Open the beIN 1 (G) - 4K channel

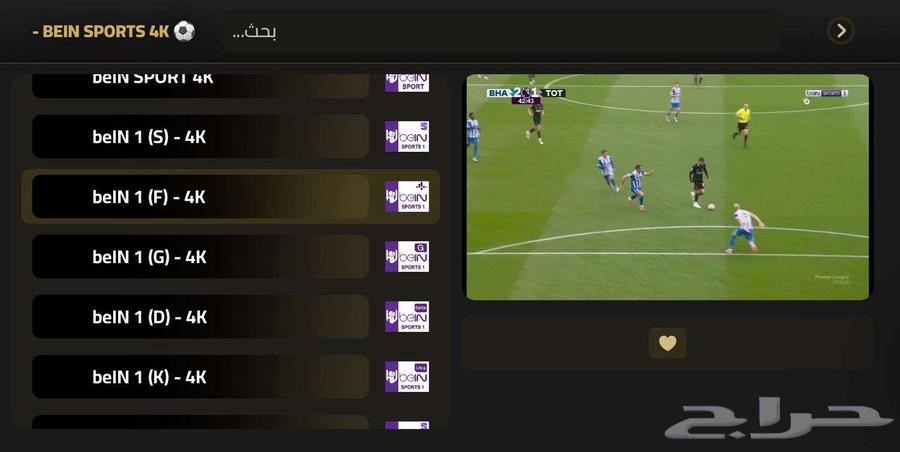point(200,257)
